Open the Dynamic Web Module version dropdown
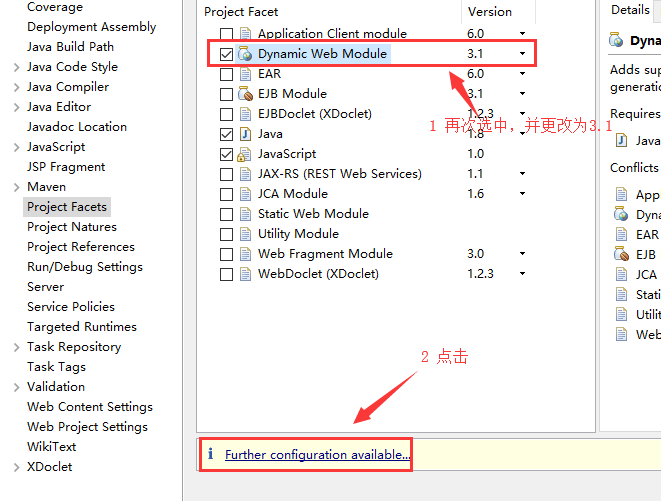661x501 pixels. pos(522,54)
